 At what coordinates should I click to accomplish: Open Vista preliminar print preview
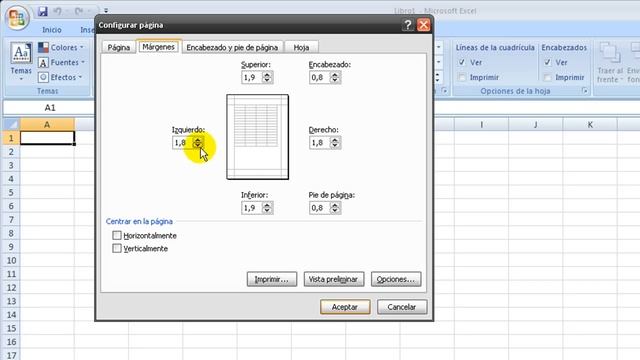pos(334,279)
